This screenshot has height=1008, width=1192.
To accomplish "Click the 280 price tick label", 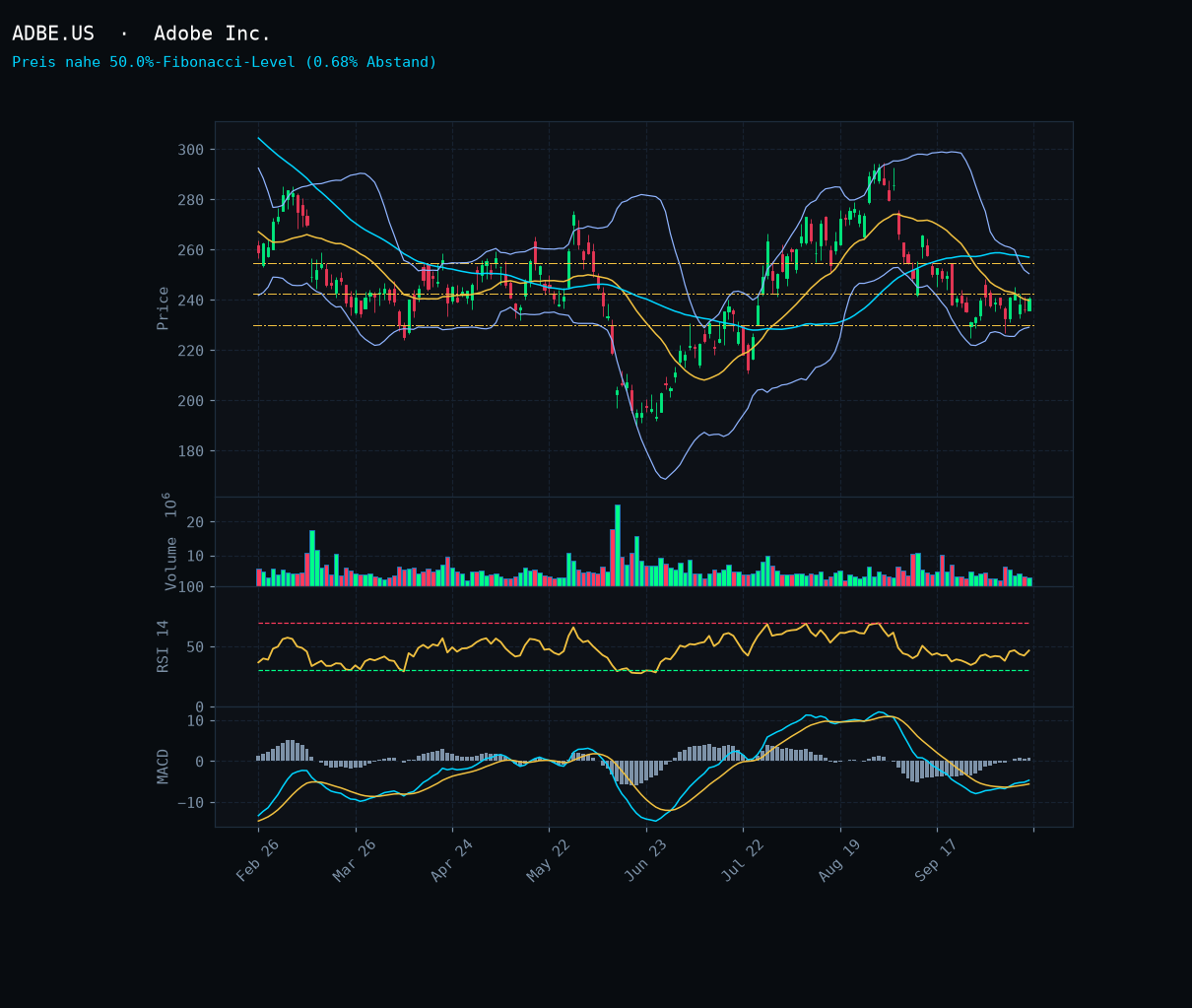I will click(x=190, y=200).
